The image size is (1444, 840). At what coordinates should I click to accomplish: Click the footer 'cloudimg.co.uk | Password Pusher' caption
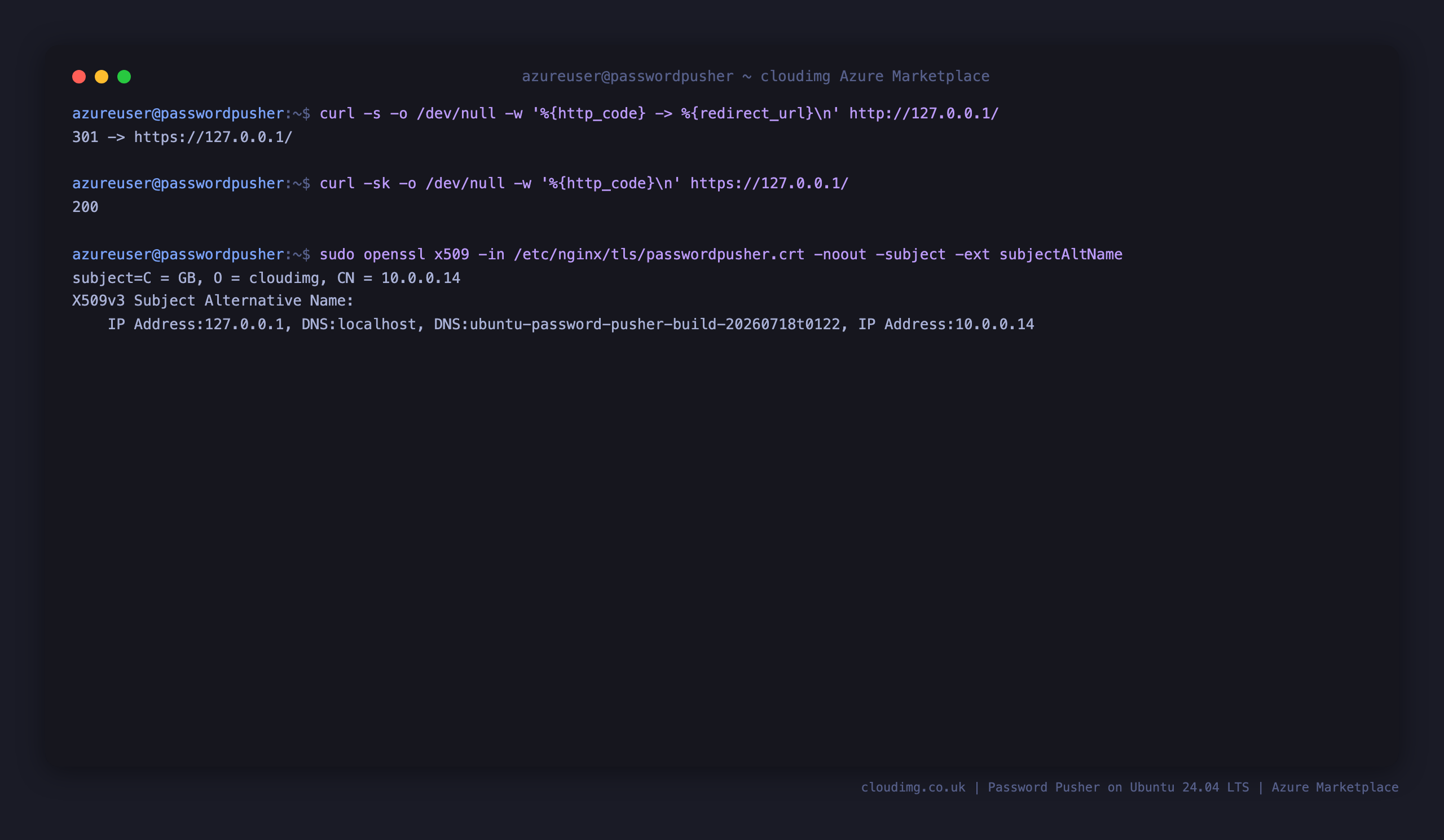coord(1129,788)
